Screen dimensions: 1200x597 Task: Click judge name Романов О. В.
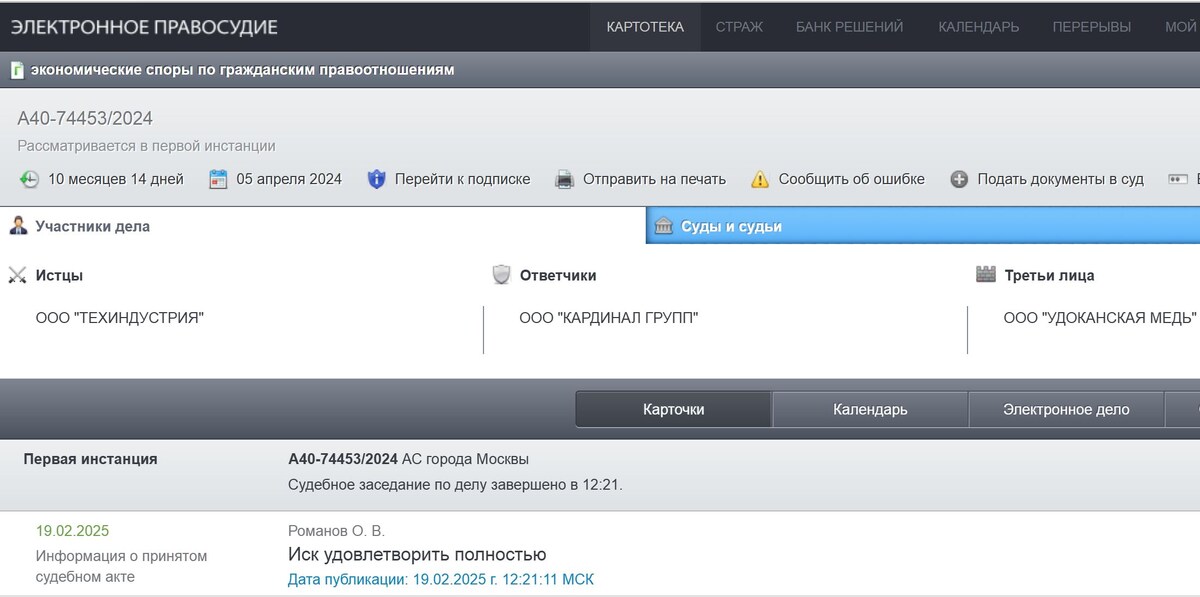[336, 531]
